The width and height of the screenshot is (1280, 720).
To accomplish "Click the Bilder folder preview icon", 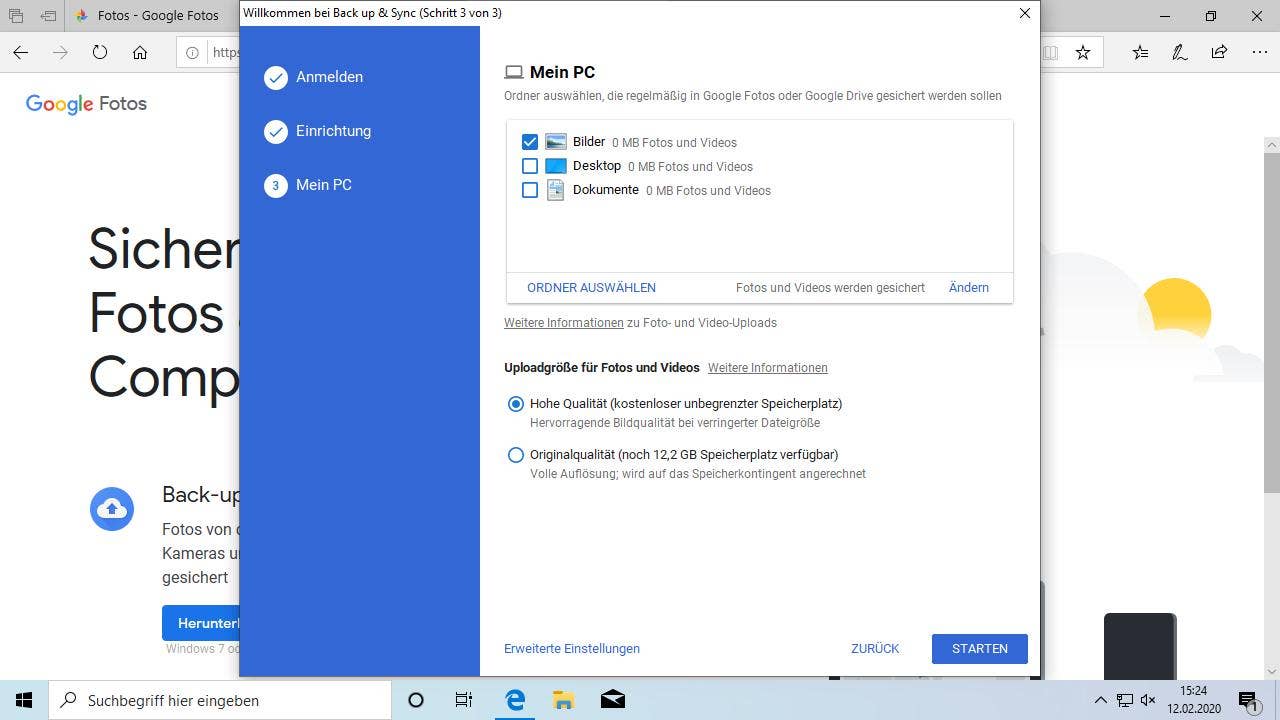I will [556, 141].
